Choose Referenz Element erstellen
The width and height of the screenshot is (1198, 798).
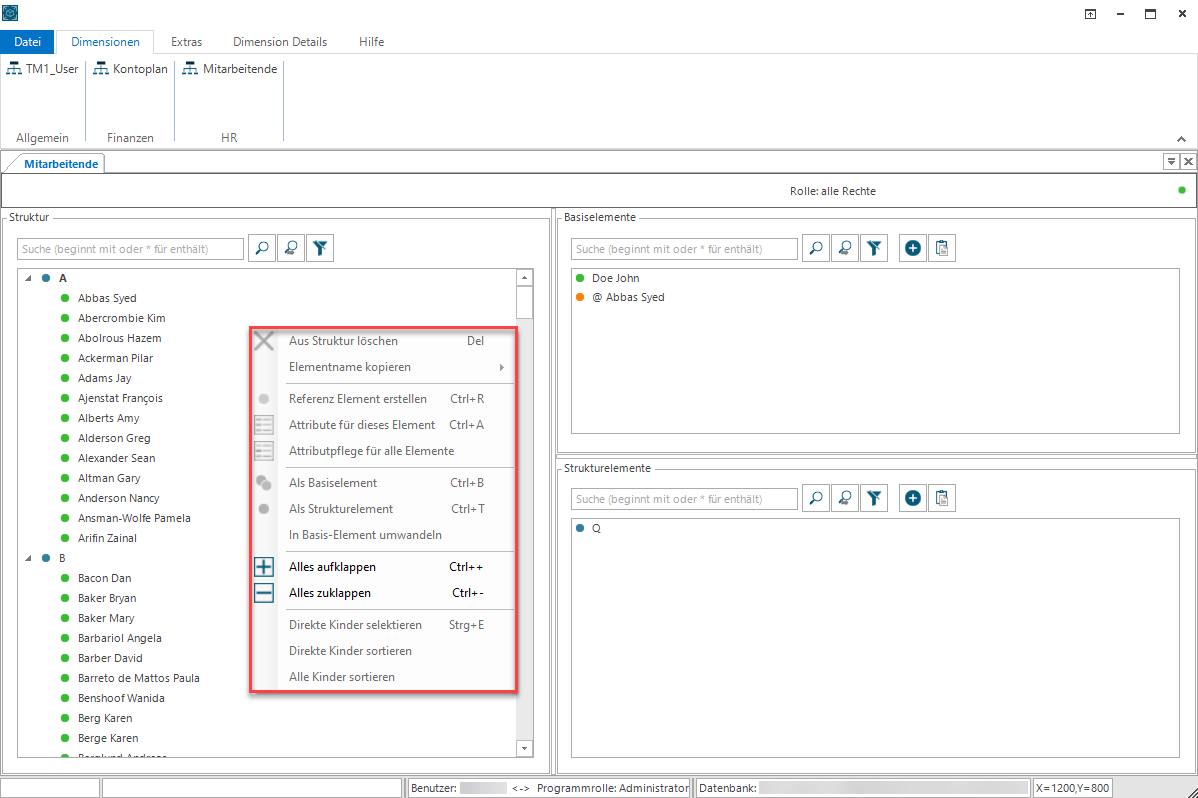pyautogui.click(x=384, y=399)
